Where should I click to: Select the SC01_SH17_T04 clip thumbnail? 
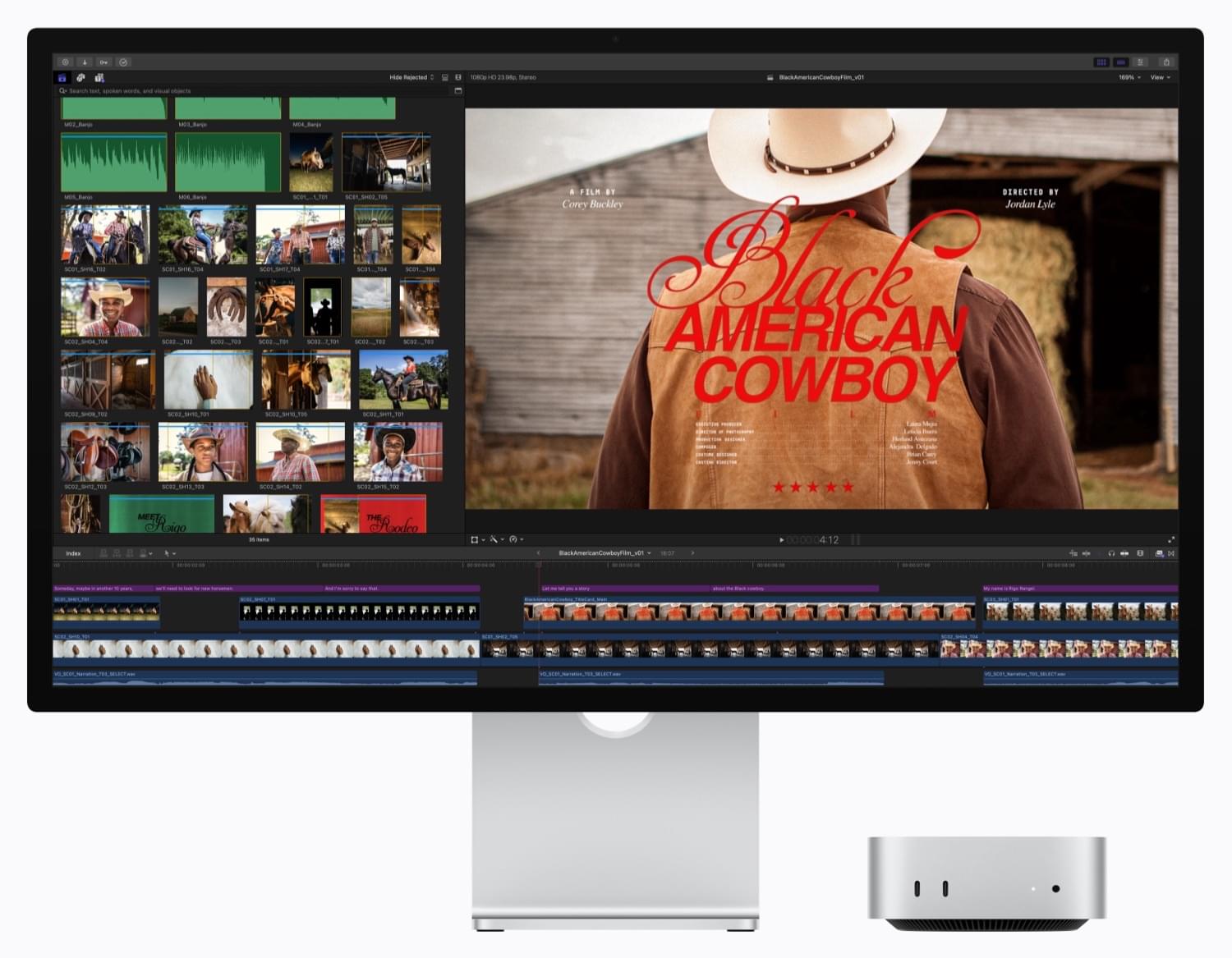tap(300, 235)
